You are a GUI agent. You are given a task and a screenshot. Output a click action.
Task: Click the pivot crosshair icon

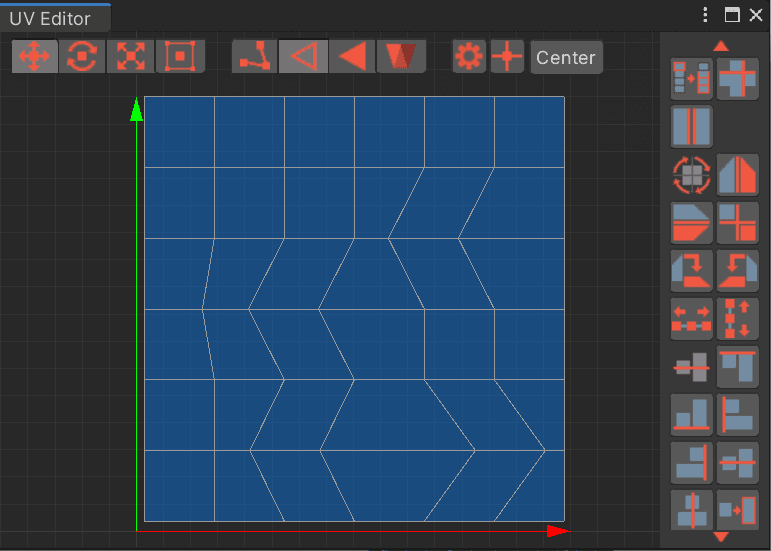tap(507, 57)
